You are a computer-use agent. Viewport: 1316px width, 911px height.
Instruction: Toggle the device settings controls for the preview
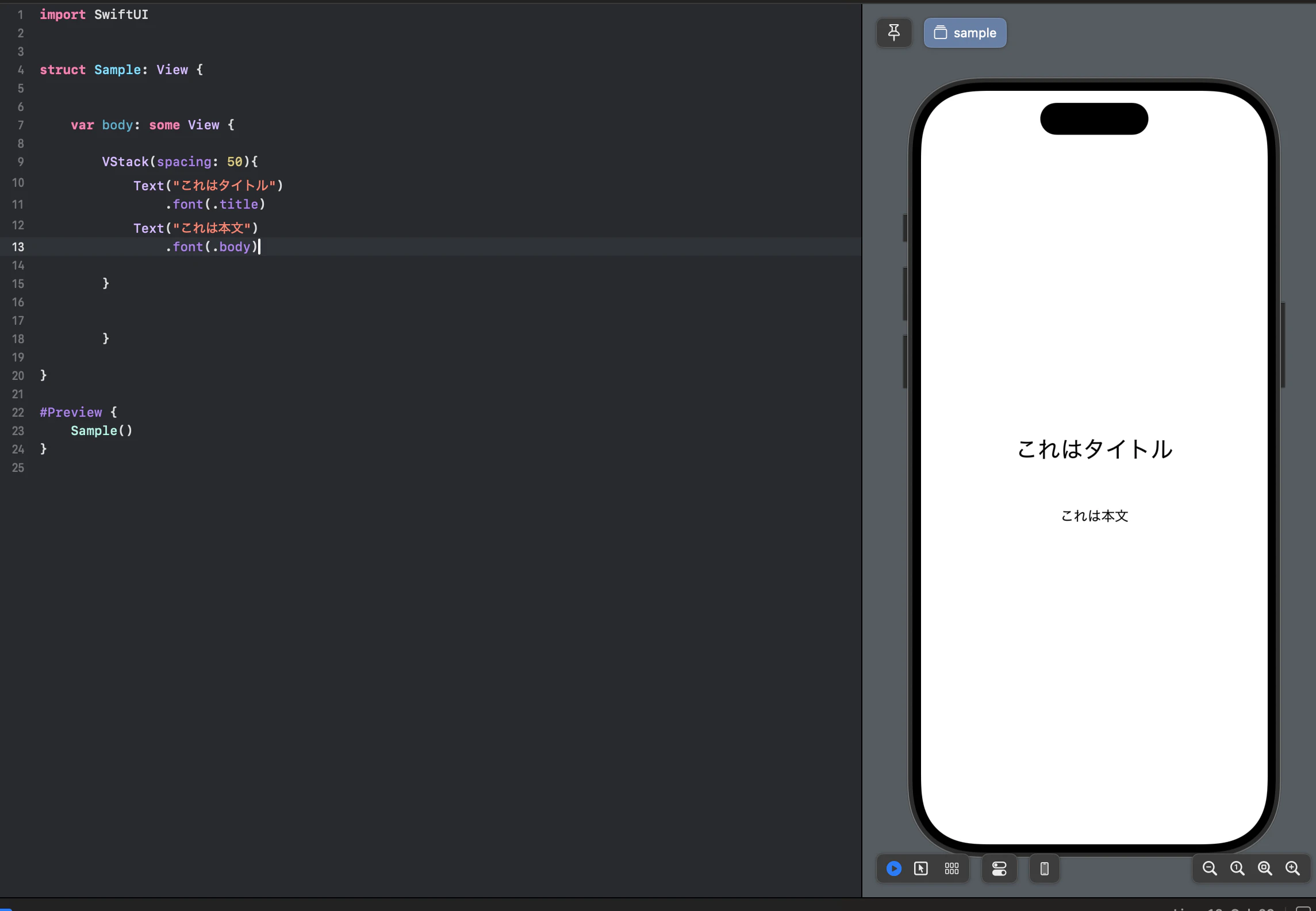tap(999, 868)
